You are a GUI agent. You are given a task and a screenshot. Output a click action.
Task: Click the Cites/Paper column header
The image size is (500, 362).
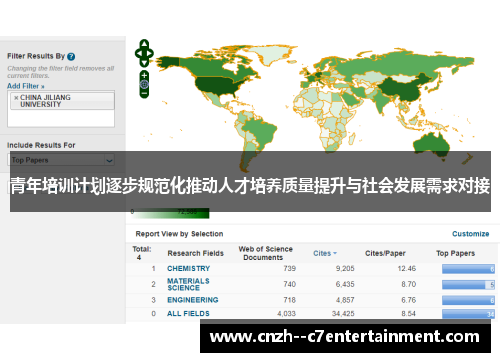[385, 253]
